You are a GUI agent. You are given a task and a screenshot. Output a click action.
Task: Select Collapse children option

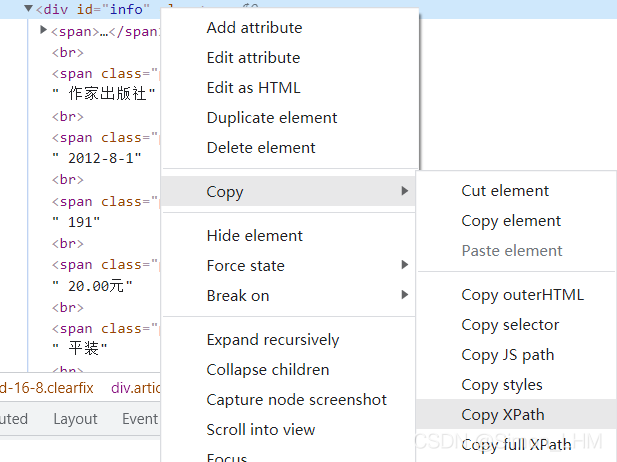268,370
